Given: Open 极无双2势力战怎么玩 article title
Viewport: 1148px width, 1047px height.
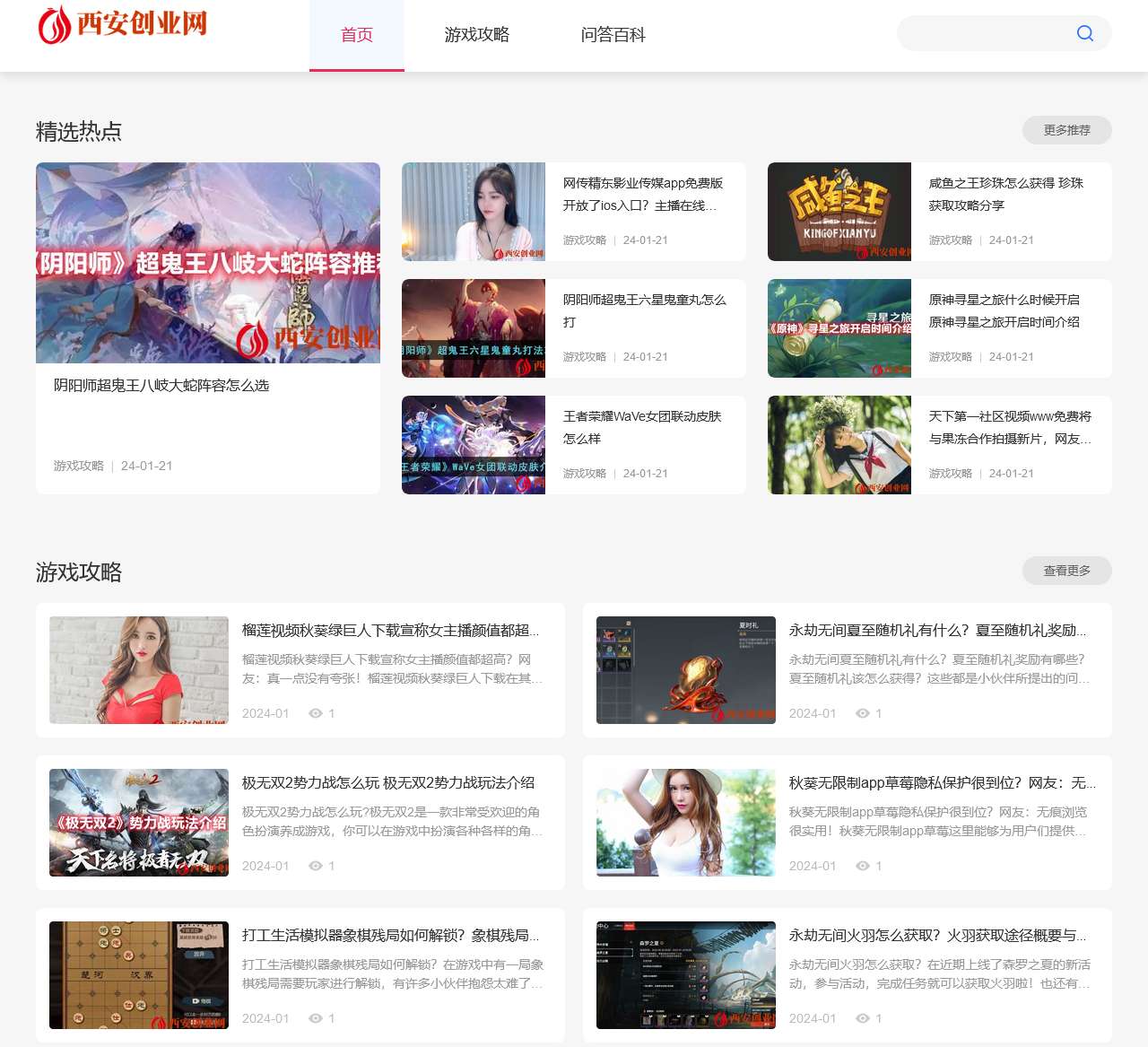Looking at the screenshot, I should pos(387,782).
